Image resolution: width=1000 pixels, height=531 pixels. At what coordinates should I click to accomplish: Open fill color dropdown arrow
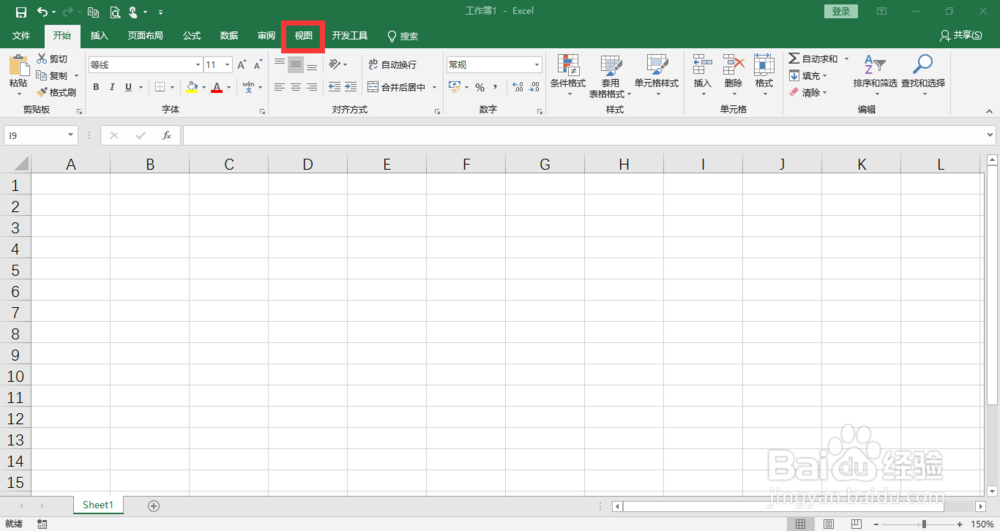203,87
